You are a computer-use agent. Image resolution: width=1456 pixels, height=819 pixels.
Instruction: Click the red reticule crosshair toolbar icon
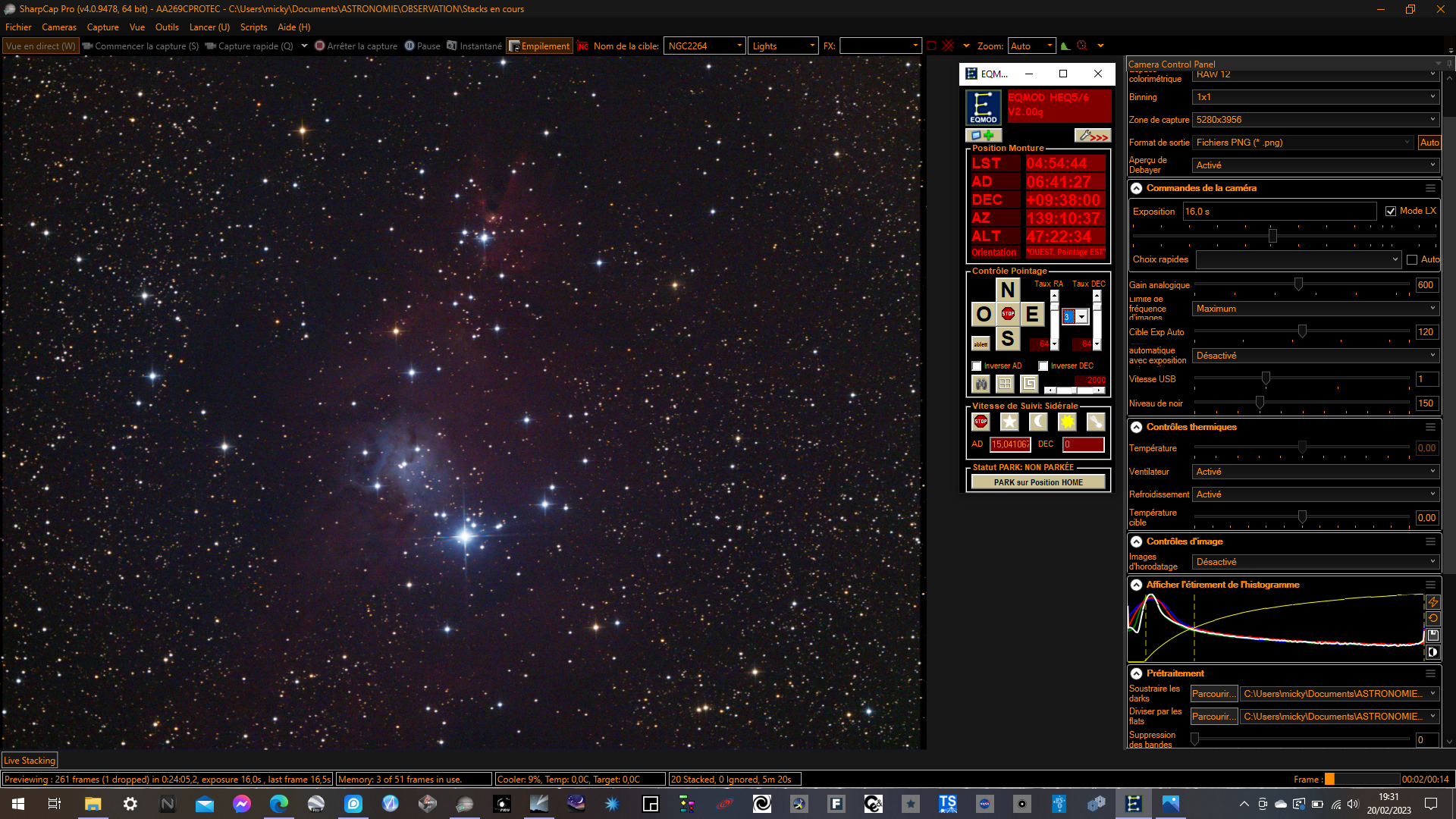pyautogui.click(x=948, y=46)
